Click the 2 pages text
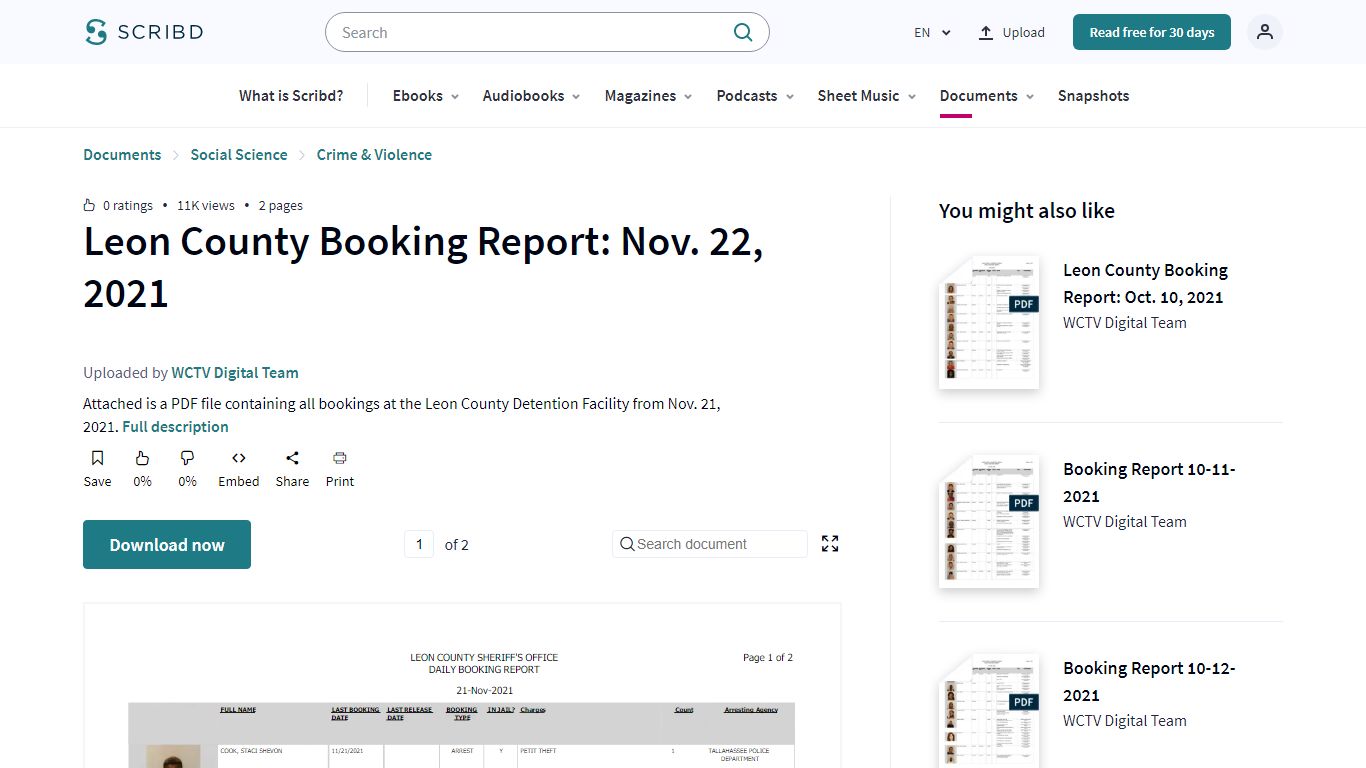The width and height of the screenshot is (1366, 768). 281,205
